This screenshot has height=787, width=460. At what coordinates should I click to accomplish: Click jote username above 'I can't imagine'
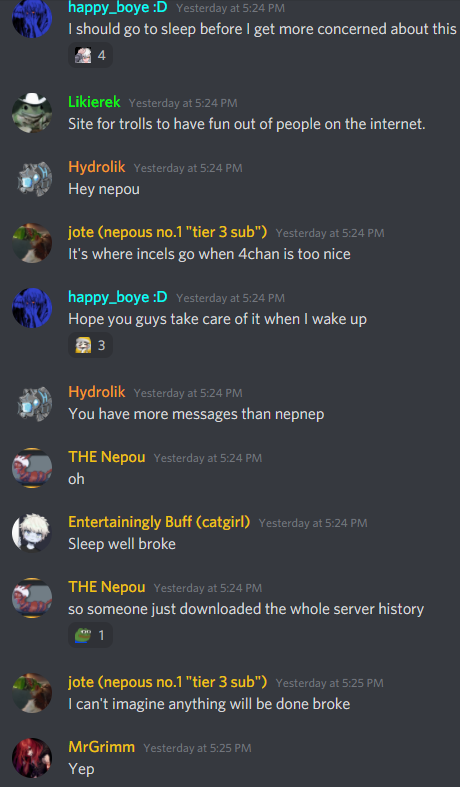coord(168,683)
